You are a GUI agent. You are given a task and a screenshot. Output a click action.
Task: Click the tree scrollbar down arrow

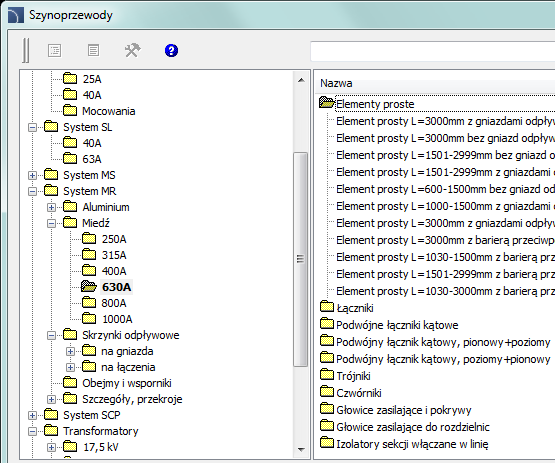[x=301, y=450]
